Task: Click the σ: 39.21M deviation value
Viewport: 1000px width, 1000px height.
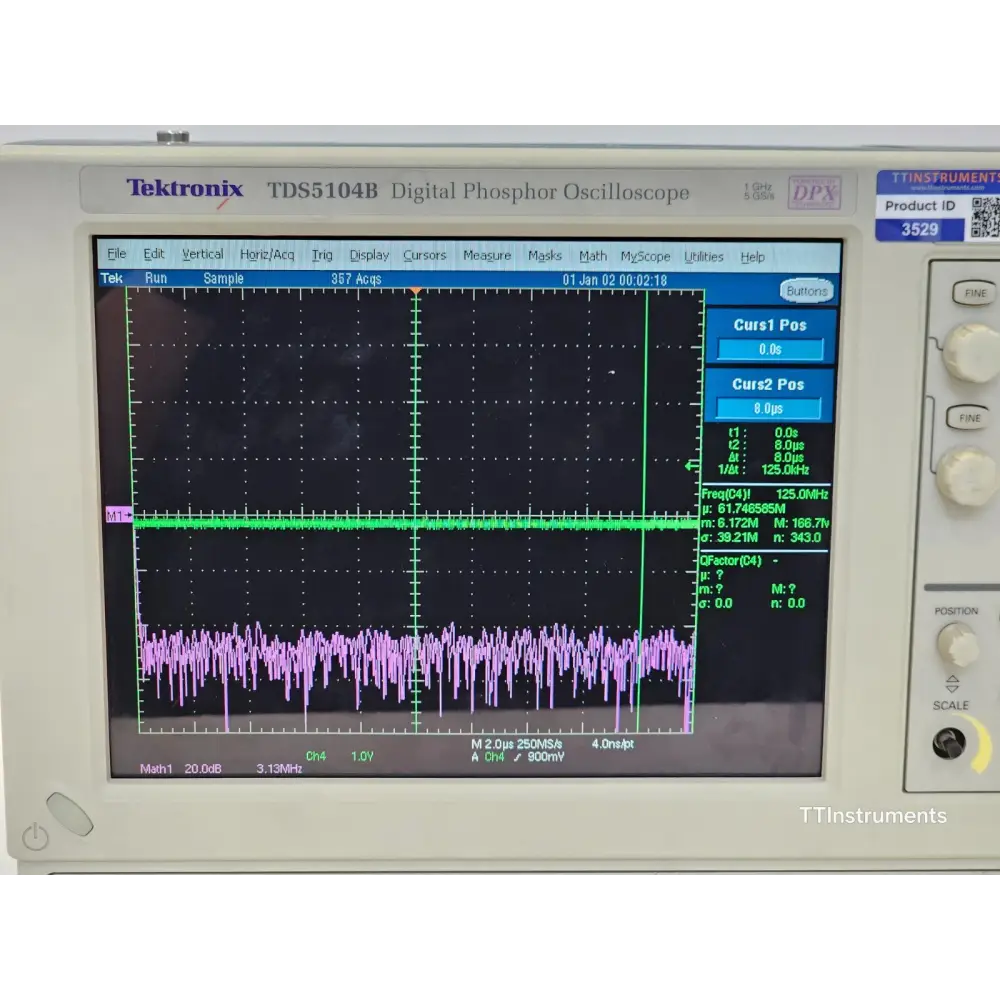Action: (x=729, y=538)
